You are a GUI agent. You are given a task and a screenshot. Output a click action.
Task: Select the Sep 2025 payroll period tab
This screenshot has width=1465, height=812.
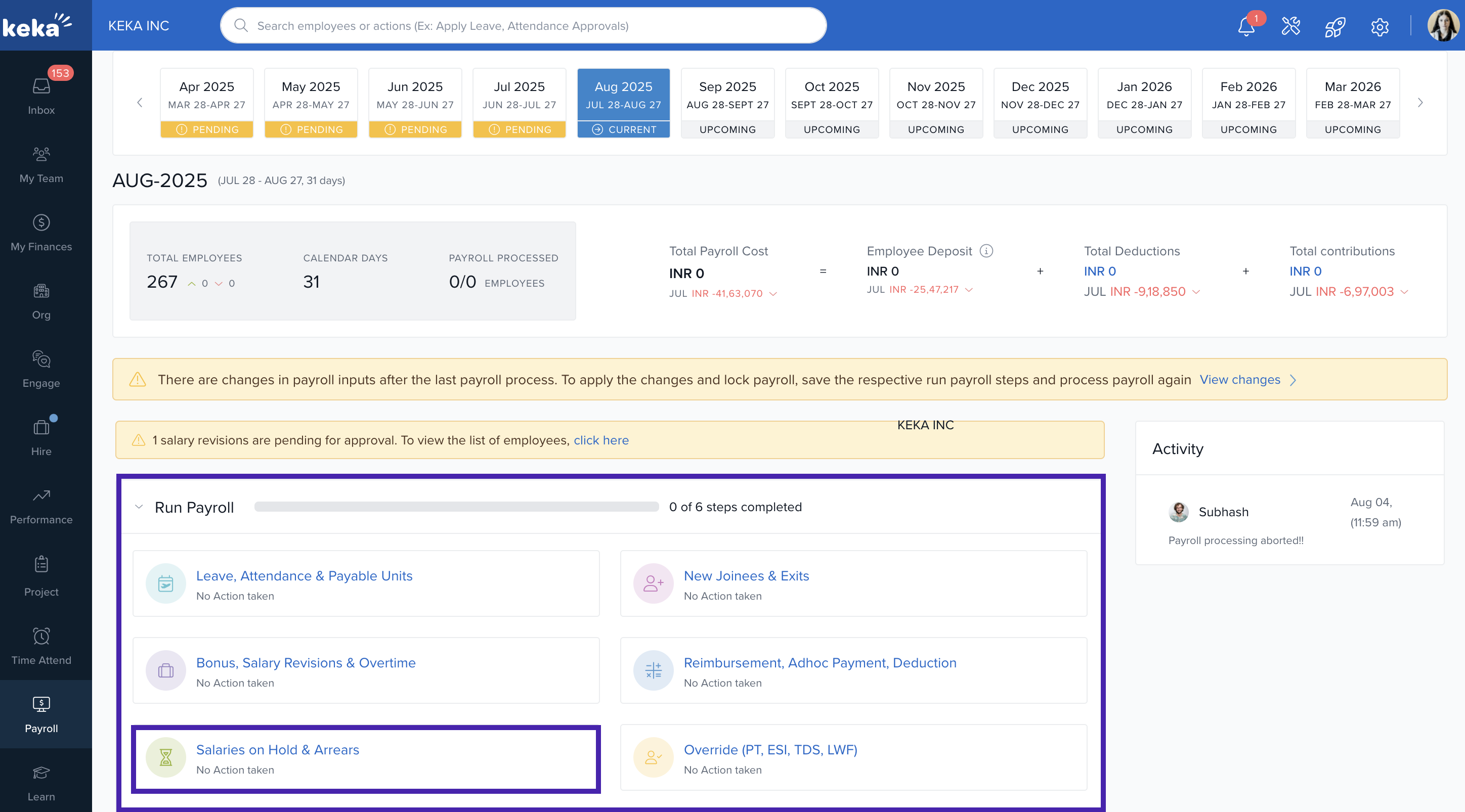(x=727, y=102)
